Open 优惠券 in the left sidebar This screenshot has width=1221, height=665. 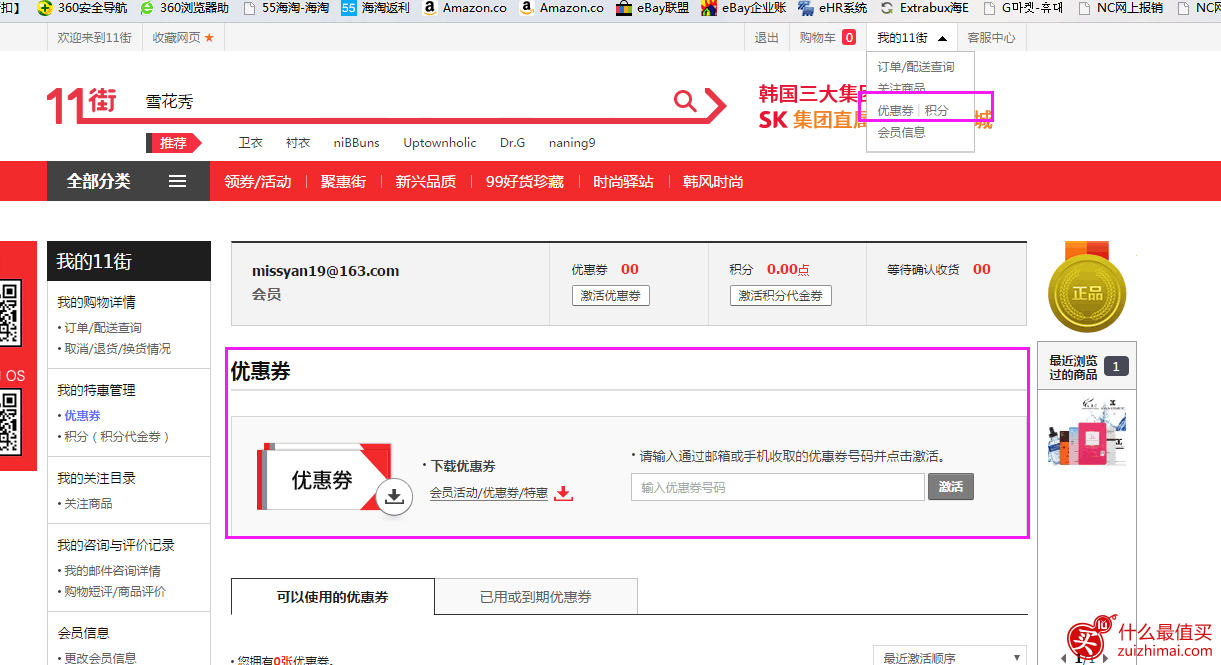click(82, 416)
